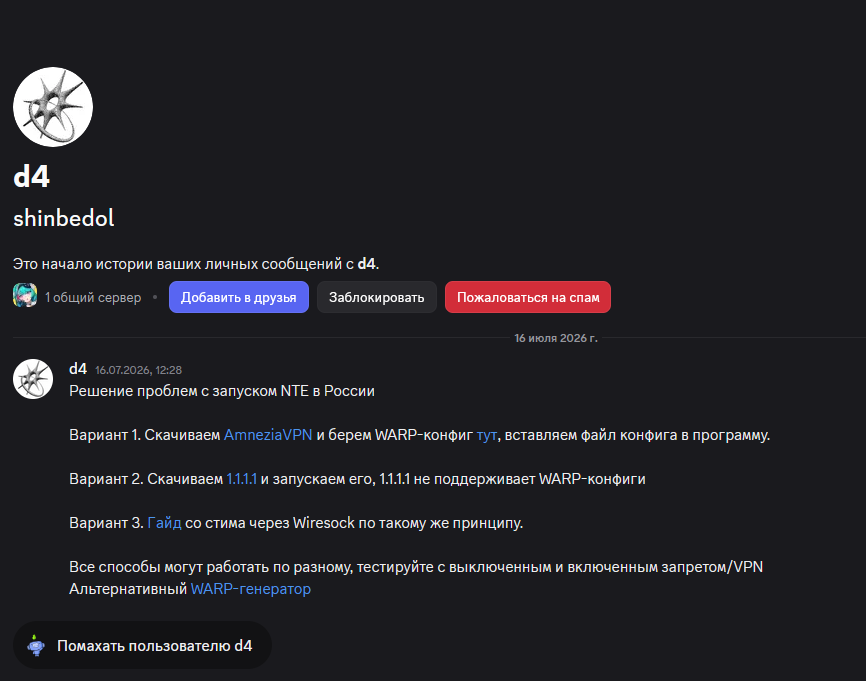Viewport: 866px width, 681px height.
Task: Click the 1 общий сервер label
Action: pos(93,297)
